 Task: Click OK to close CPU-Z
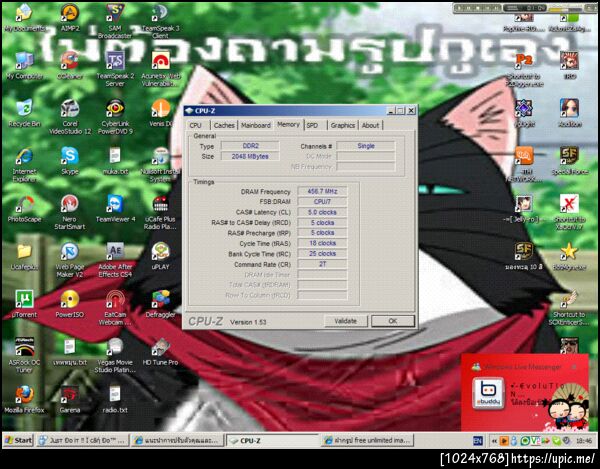tap(393, 321)
